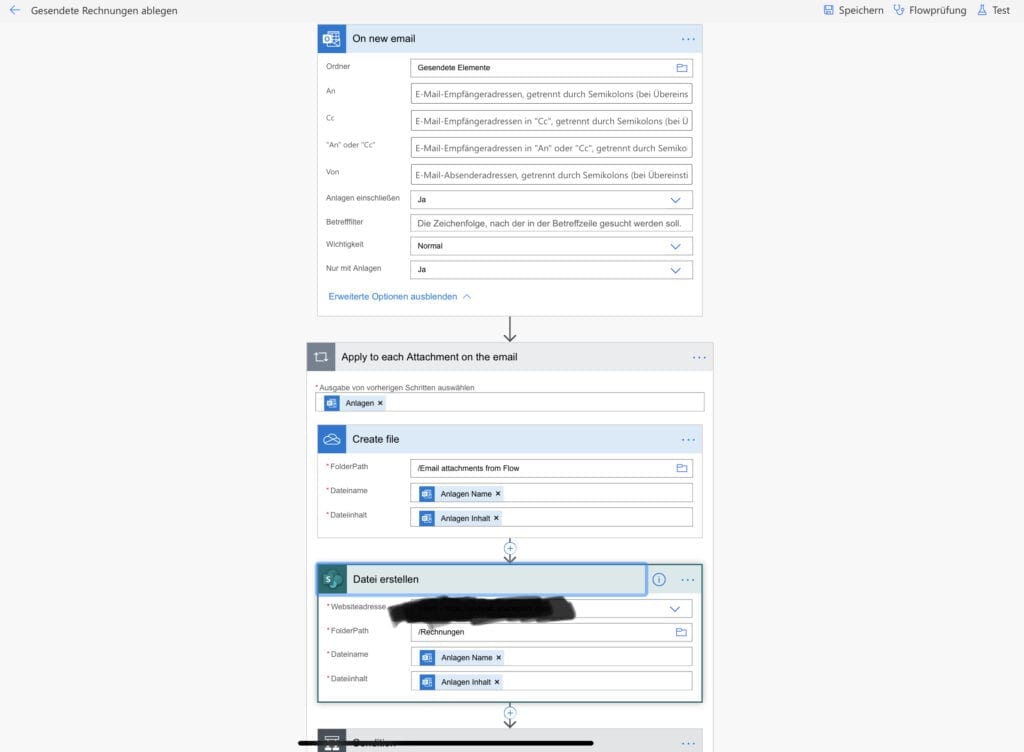Expand the Websiteadresse dropdown
Image resolution: width=1024 pixels, height=752 pixels.
(x=675, y=609)
